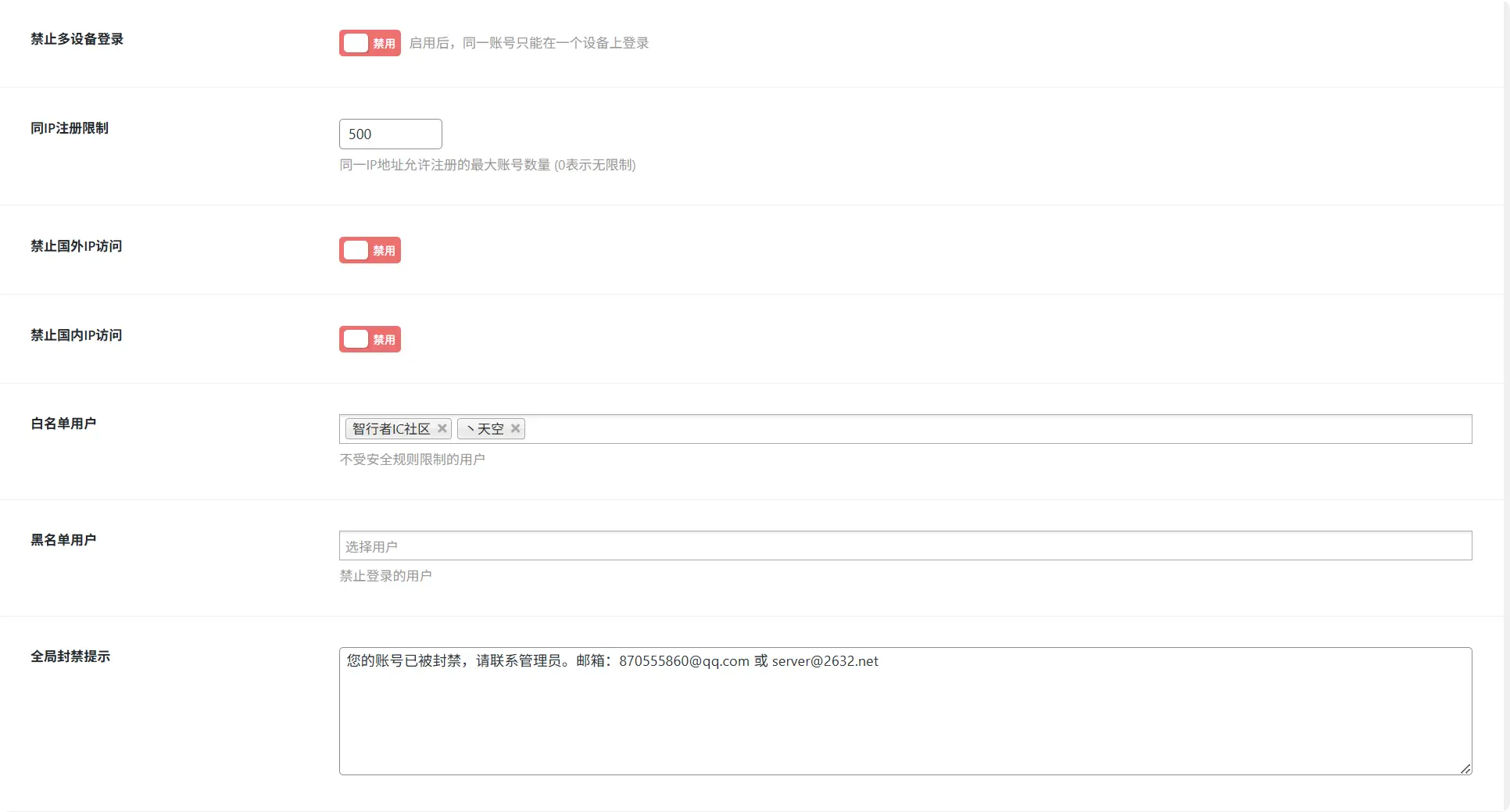
Task: Toggle the 禁止多设备登录 switch
Action: [x=370, y=43]
